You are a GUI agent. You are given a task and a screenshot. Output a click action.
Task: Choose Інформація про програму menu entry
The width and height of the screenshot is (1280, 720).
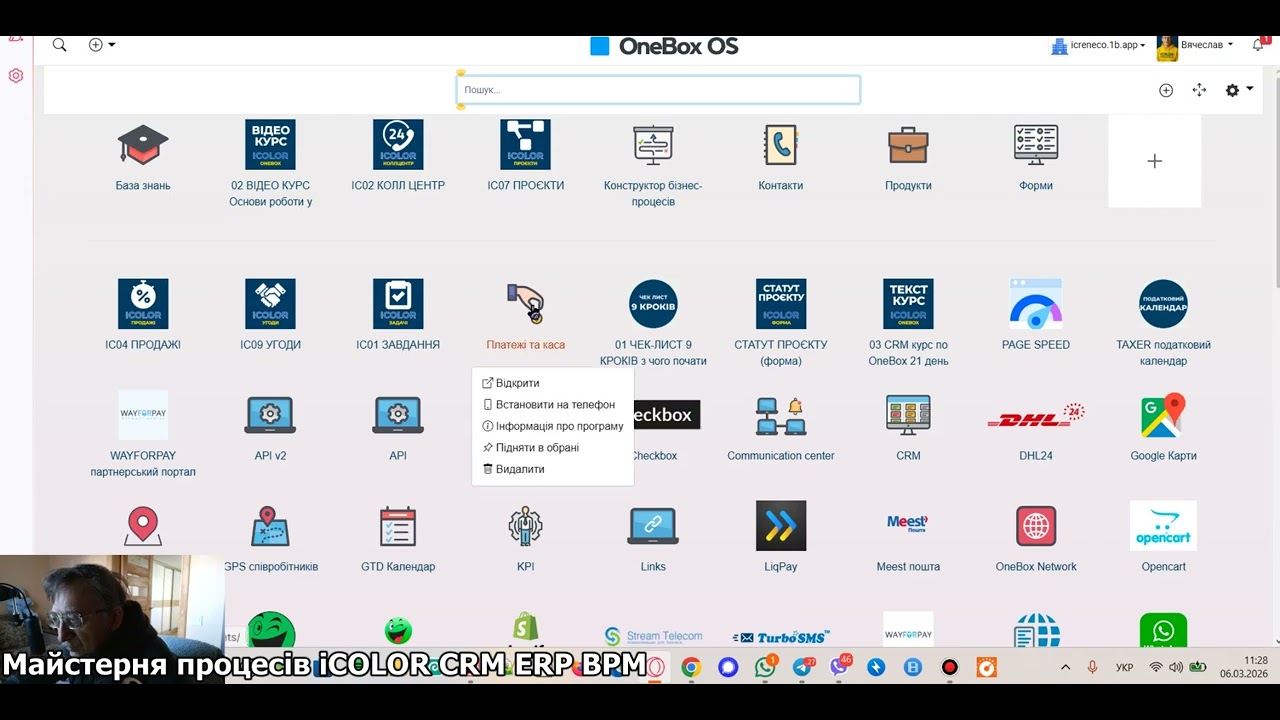553,426
